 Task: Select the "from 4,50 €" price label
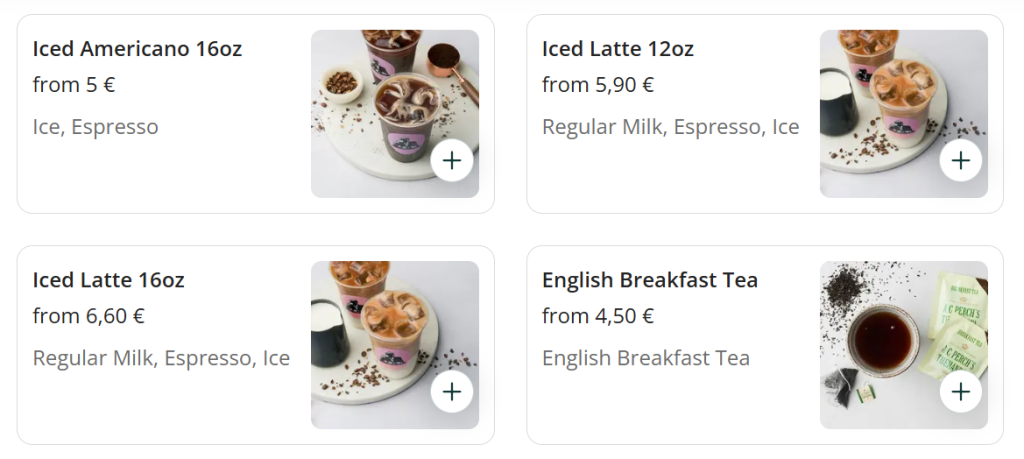tap(597, 316)
